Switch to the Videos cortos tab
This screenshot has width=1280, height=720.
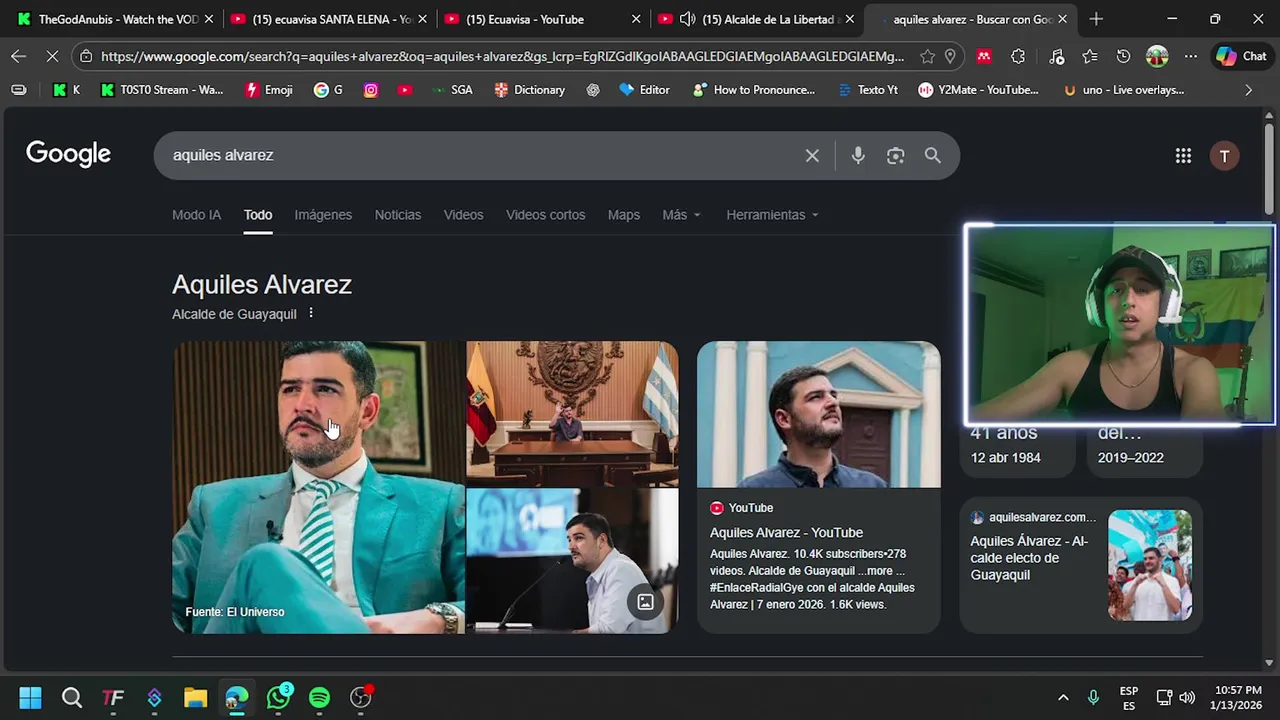pyautogui.click(x=545, y=215)
